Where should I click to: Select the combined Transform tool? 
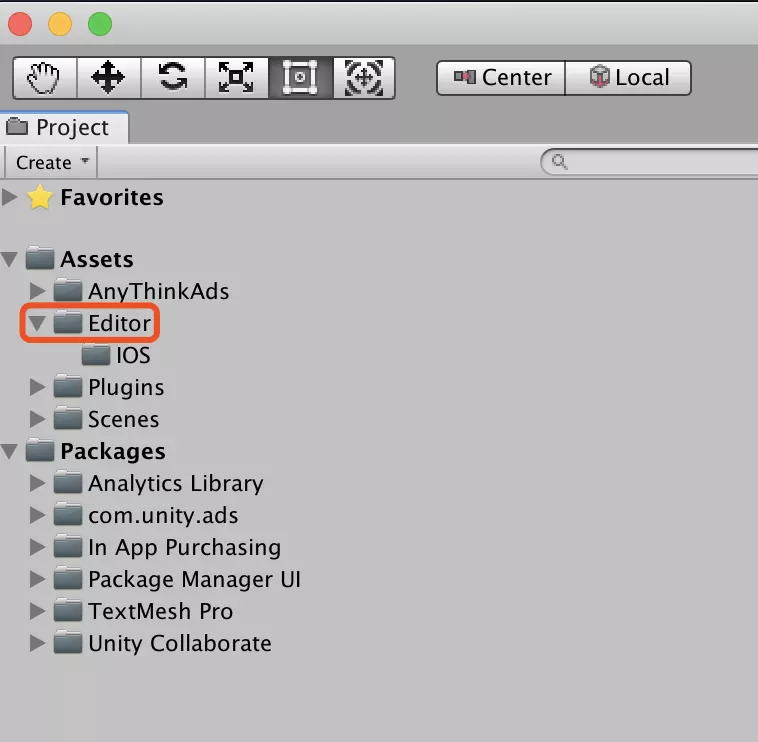(x=363, y=78)
